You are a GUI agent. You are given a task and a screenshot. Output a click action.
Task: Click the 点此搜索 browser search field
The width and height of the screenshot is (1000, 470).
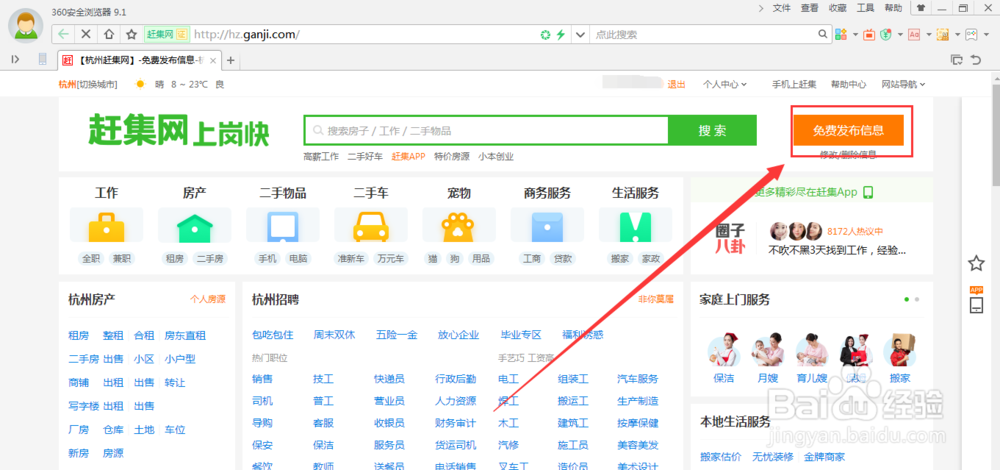pyautogui.click(x=703, y=34)
